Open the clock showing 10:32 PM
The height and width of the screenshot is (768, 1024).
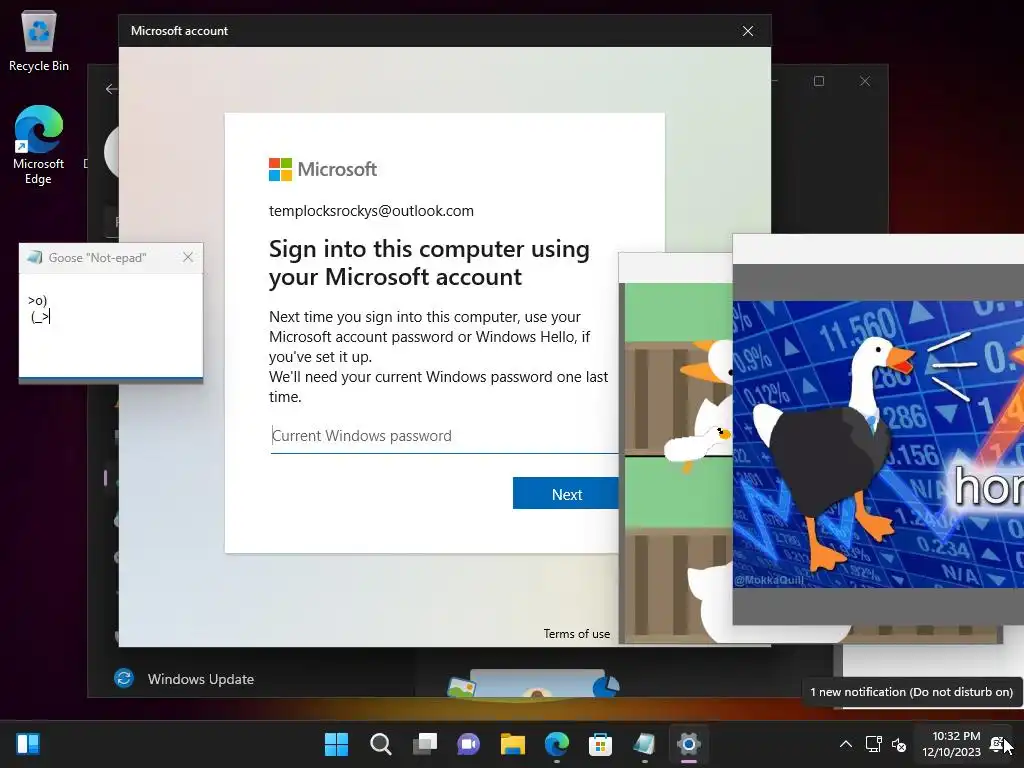pyautogui.click(x=952, y=744)
